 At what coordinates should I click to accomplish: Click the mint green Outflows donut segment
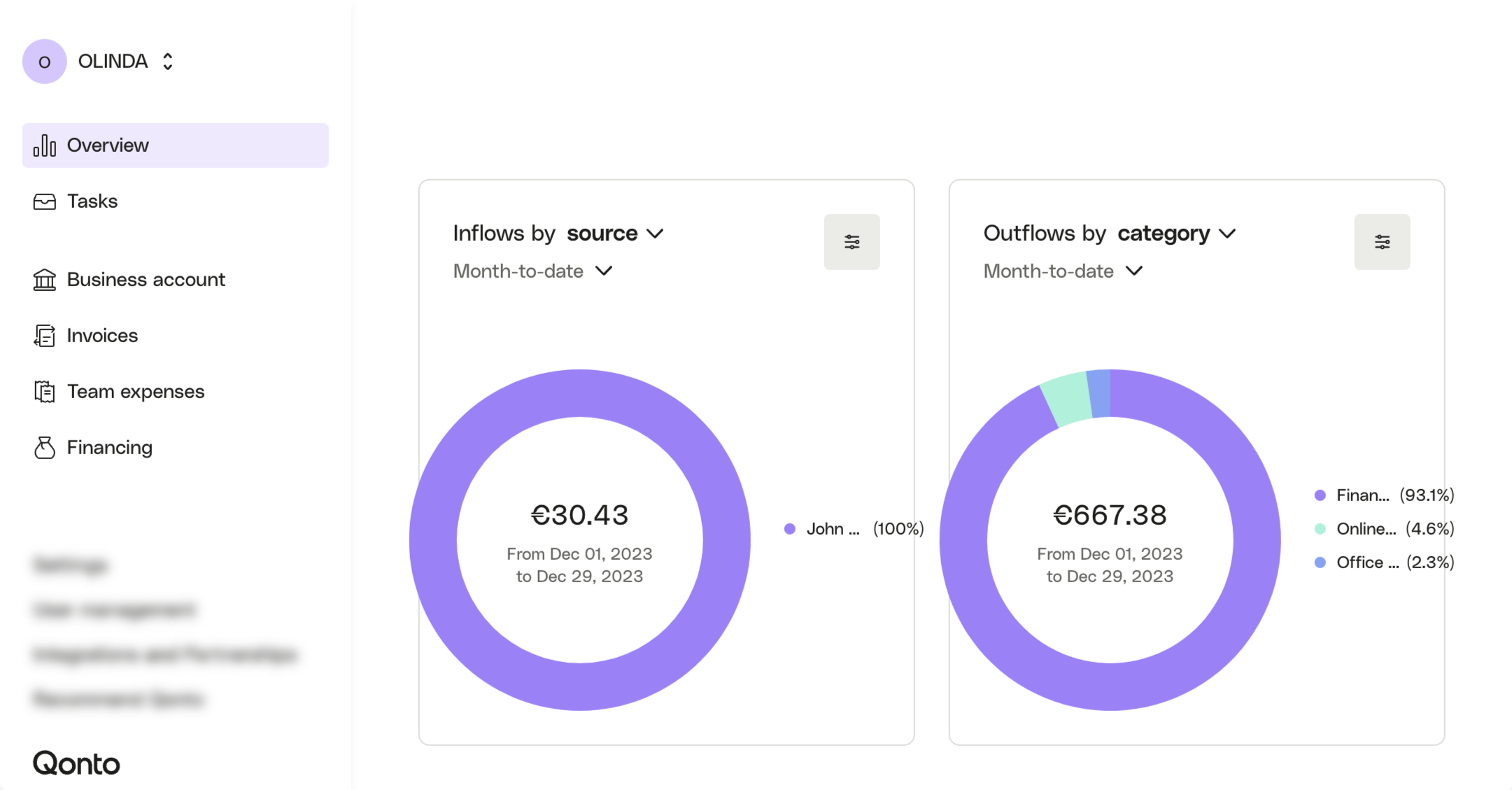1067,398
